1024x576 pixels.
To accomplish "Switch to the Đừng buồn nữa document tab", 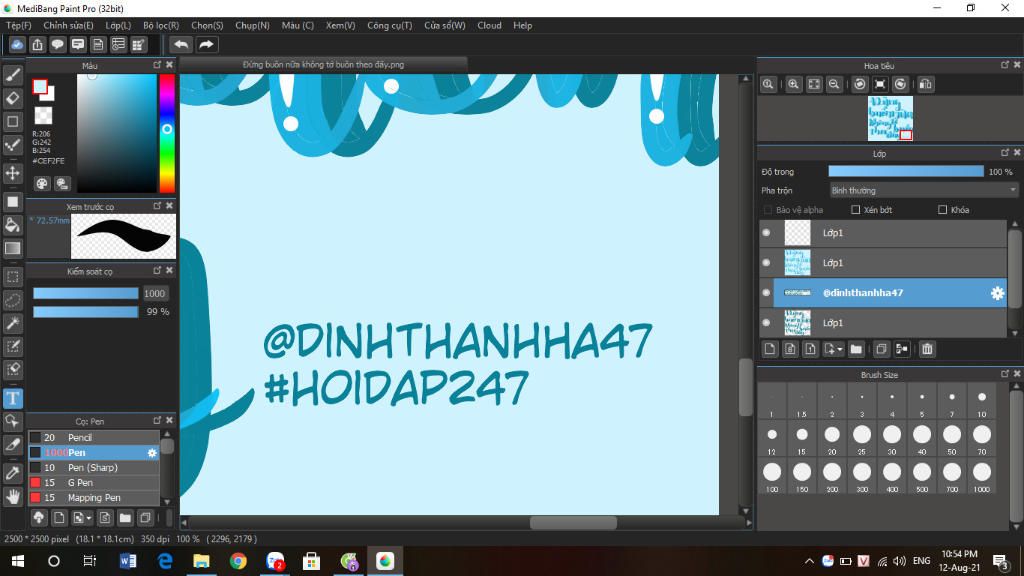I will point(323,65).
